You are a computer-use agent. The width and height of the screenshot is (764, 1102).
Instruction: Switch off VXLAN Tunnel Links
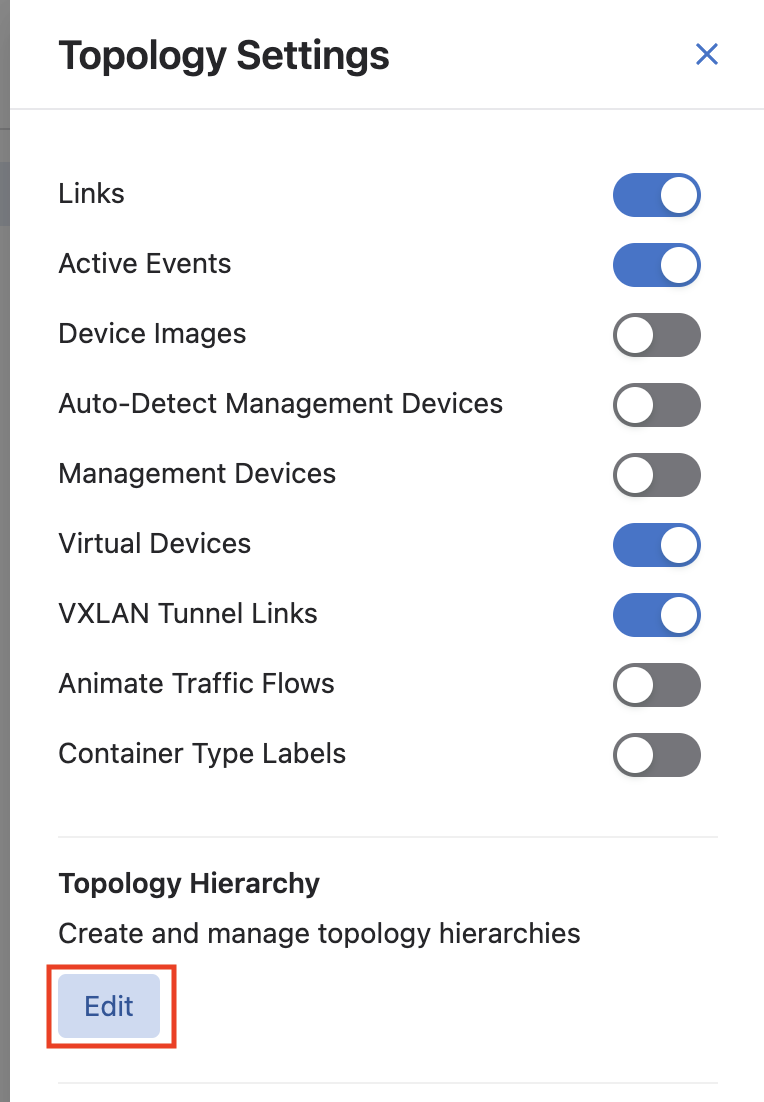(x=656, y=615)
